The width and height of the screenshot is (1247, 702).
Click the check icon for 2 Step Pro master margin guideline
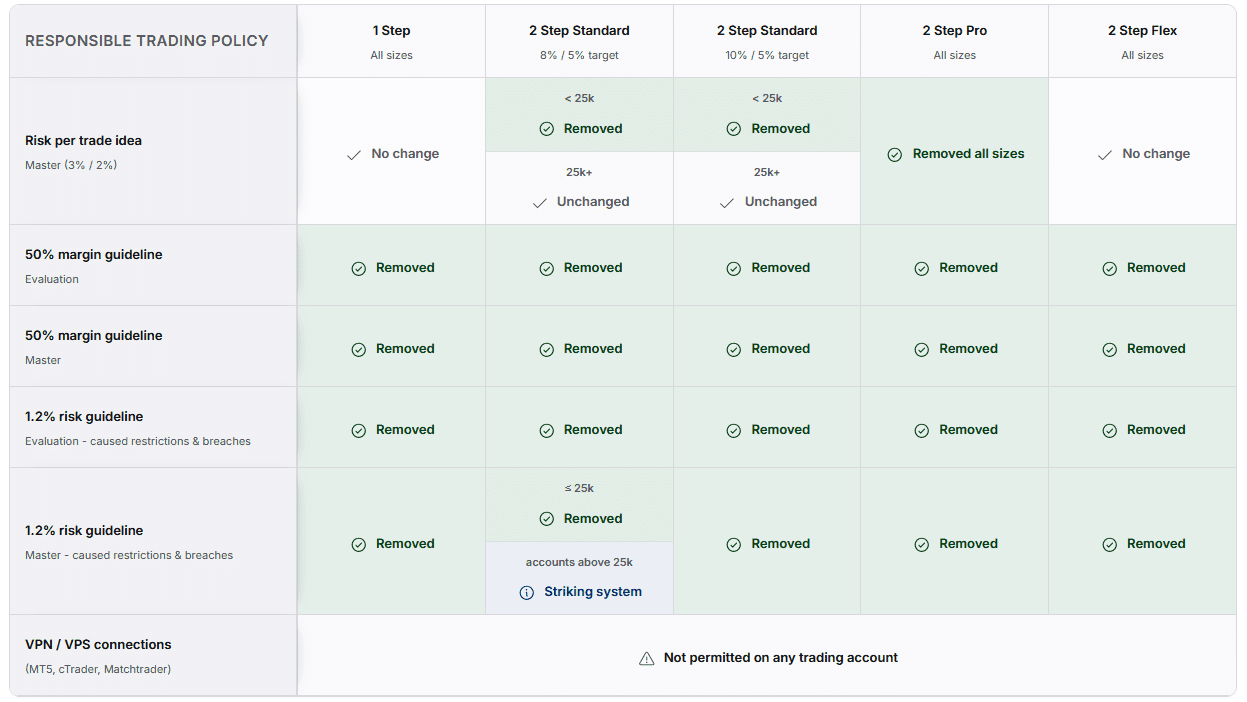click(x=921, y=350)
